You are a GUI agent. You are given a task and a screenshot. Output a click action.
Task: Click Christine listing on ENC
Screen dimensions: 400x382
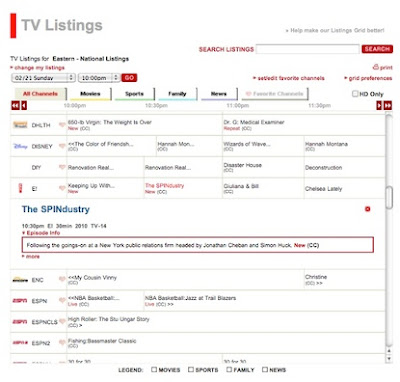click(316, 277)
